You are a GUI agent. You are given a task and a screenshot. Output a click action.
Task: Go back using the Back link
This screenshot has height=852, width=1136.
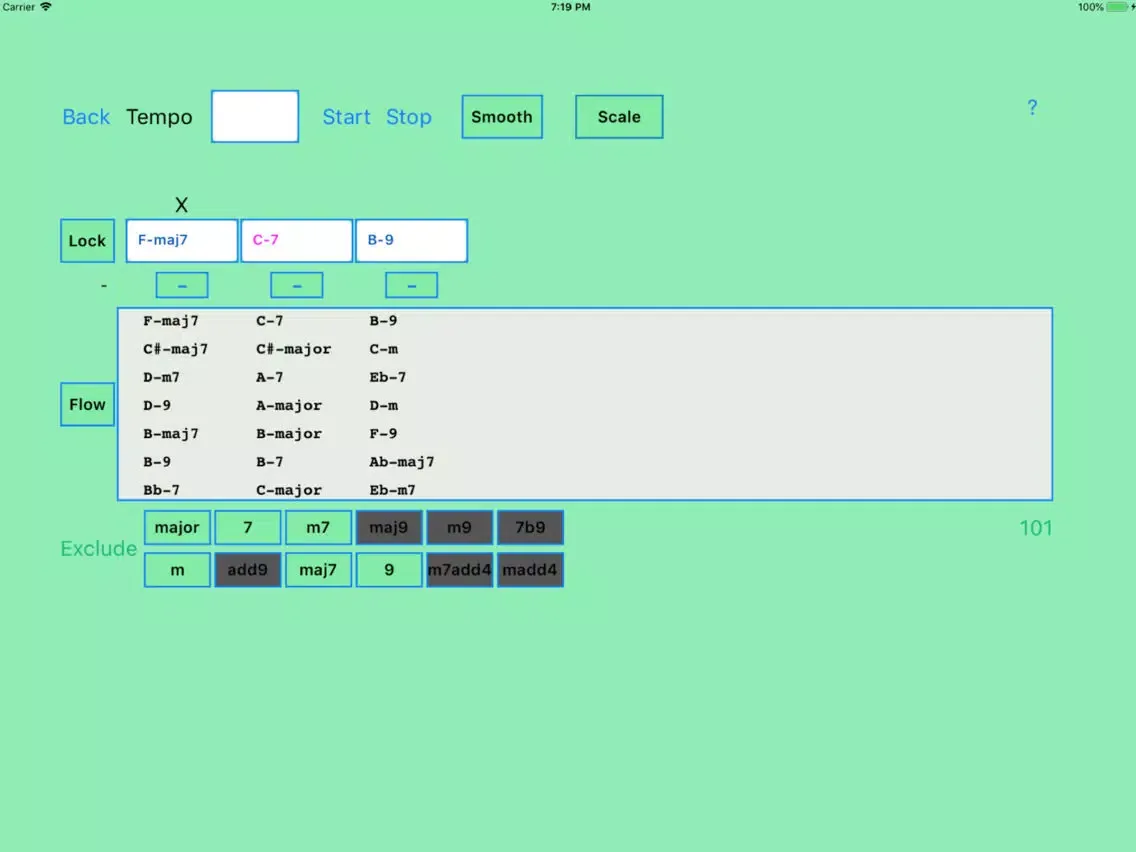pos(85,117)
